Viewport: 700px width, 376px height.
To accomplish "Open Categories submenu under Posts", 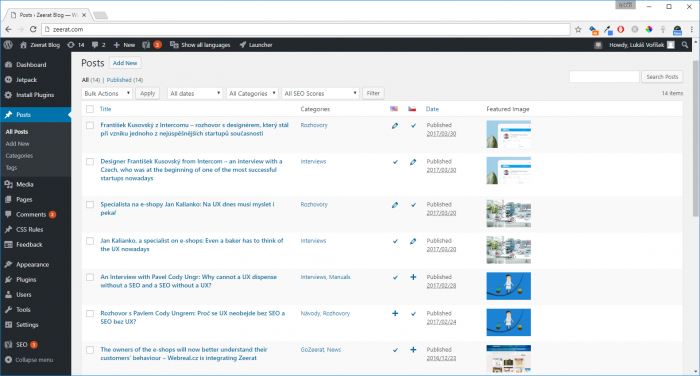I will click(x=19, y=156).
